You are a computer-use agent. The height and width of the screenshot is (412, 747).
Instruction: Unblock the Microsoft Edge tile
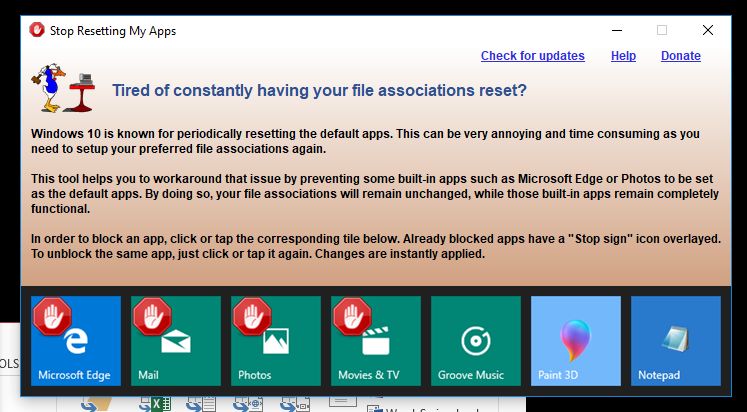pos(76,341)
